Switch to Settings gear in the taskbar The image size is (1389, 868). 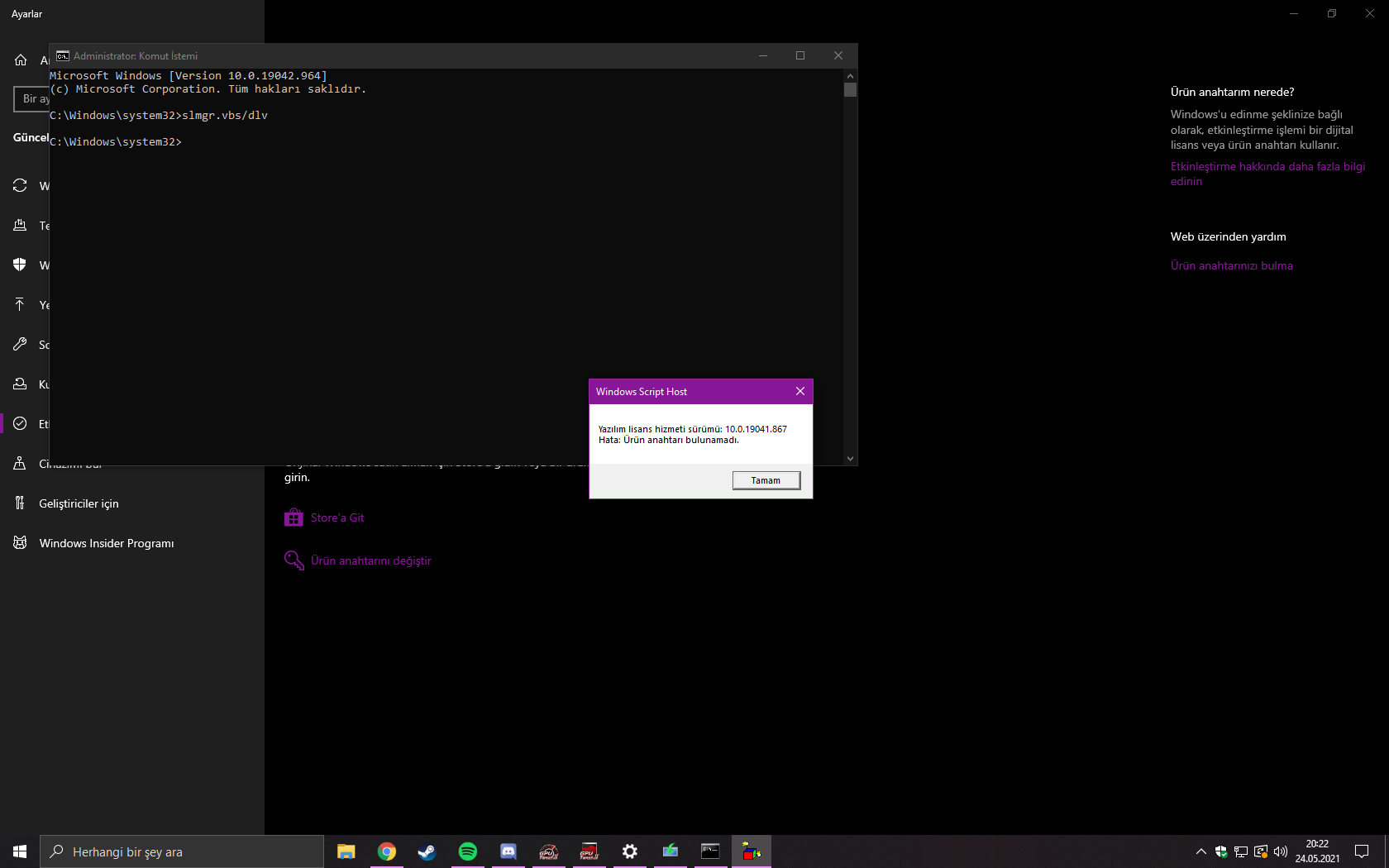(x=630, y=851)
